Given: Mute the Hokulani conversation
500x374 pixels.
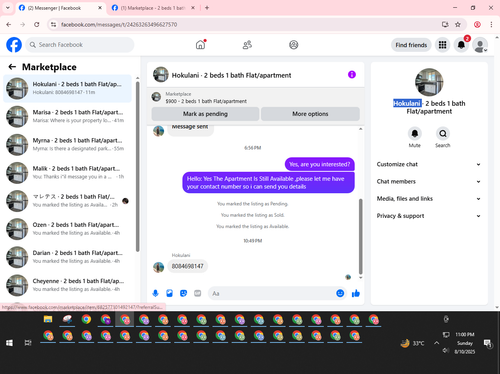Looking at the screenshot, I should [415, 134].
